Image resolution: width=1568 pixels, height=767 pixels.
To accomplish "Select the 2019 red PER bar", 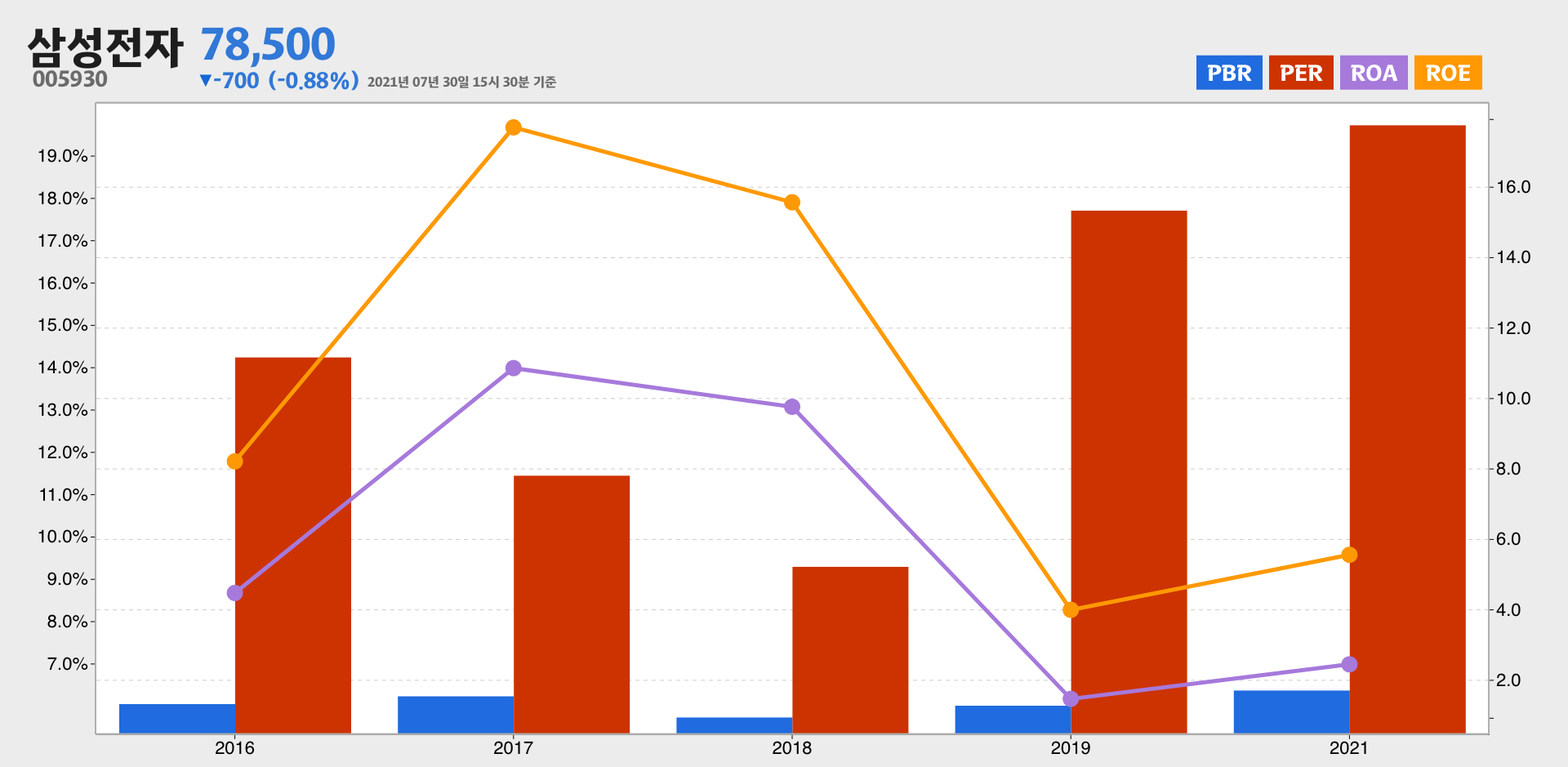I will 1129,472.
